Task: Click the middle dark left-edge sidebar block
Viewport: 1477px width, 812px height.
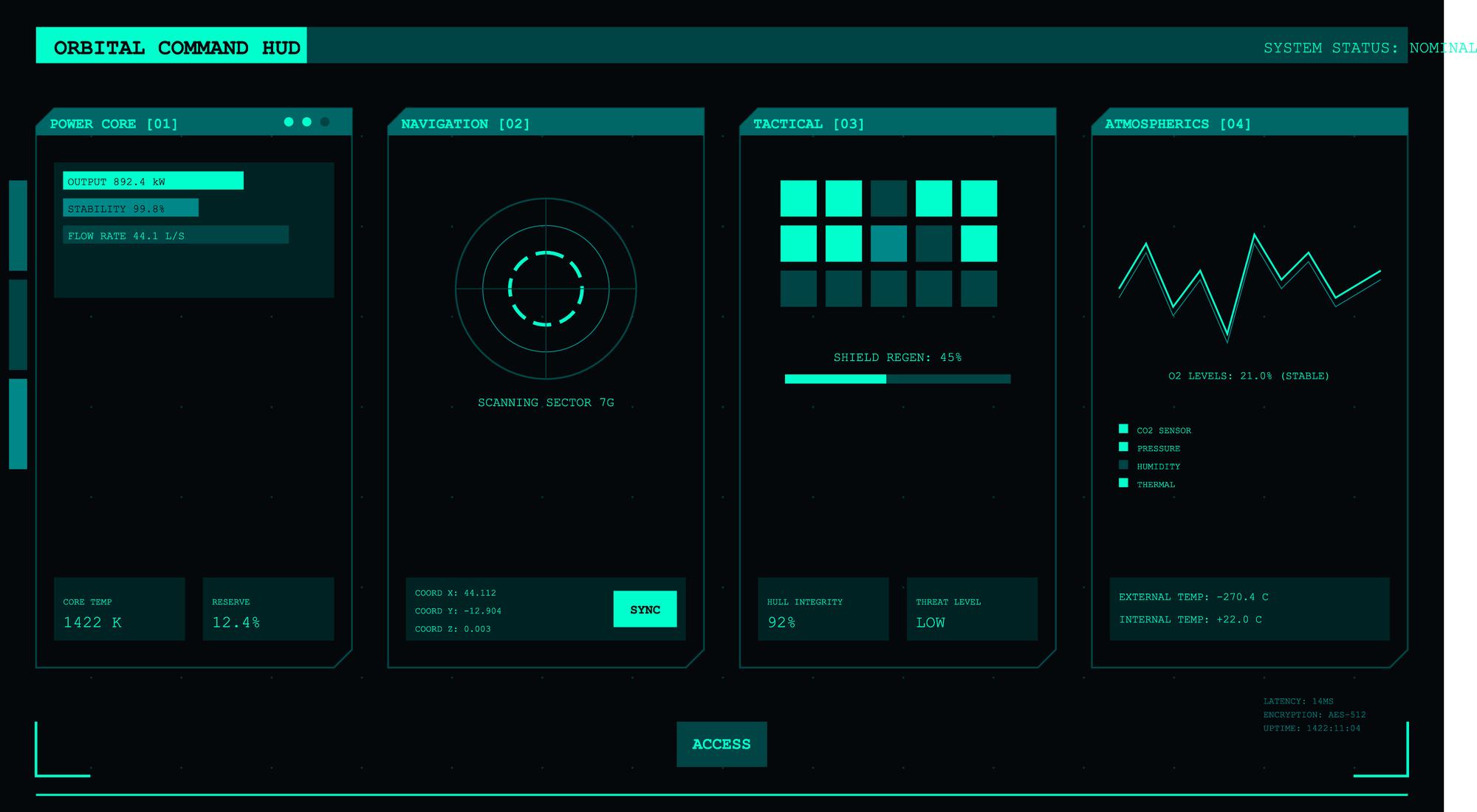Action: point(18,325)
